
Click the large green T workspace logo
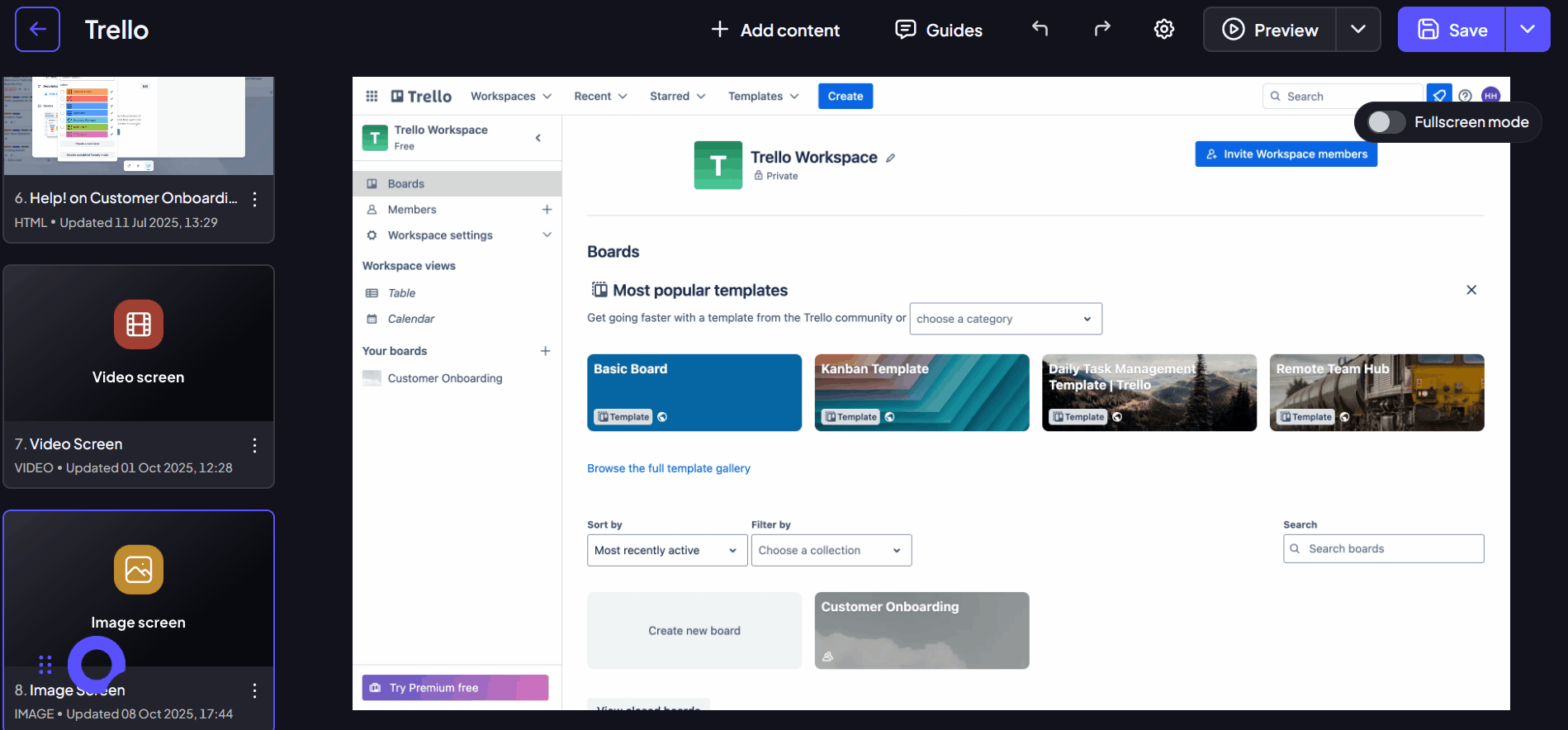pos(718,165)
